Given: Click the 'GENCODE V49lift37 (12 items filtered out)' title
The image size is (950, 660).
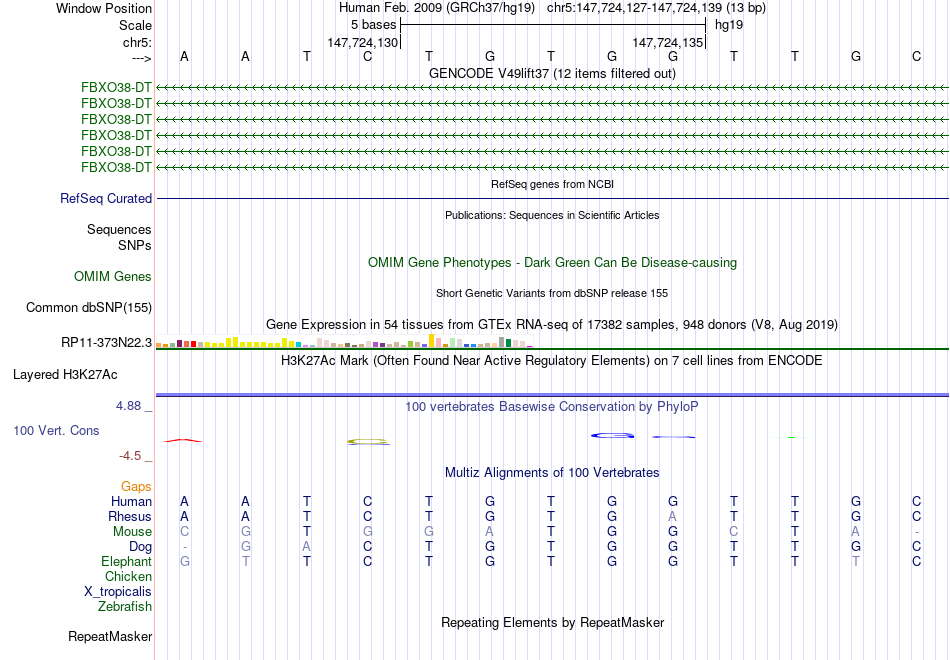Looking at the screenshot, I should [x=552, y=73].
